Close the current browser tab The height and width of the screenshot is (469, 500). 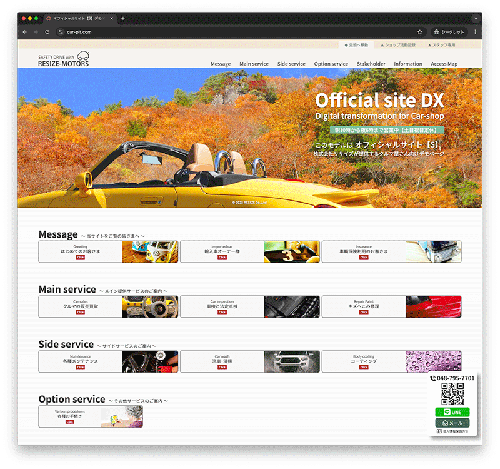pos(112,19)
